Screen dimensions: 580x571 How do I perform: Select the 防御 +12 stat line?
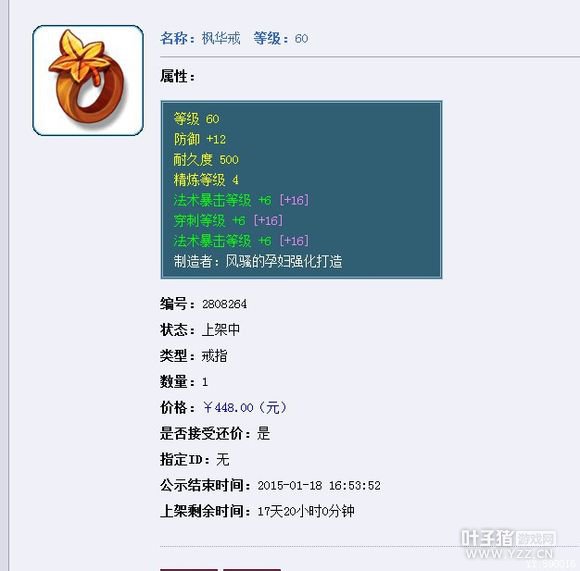(x=200, y=139)
